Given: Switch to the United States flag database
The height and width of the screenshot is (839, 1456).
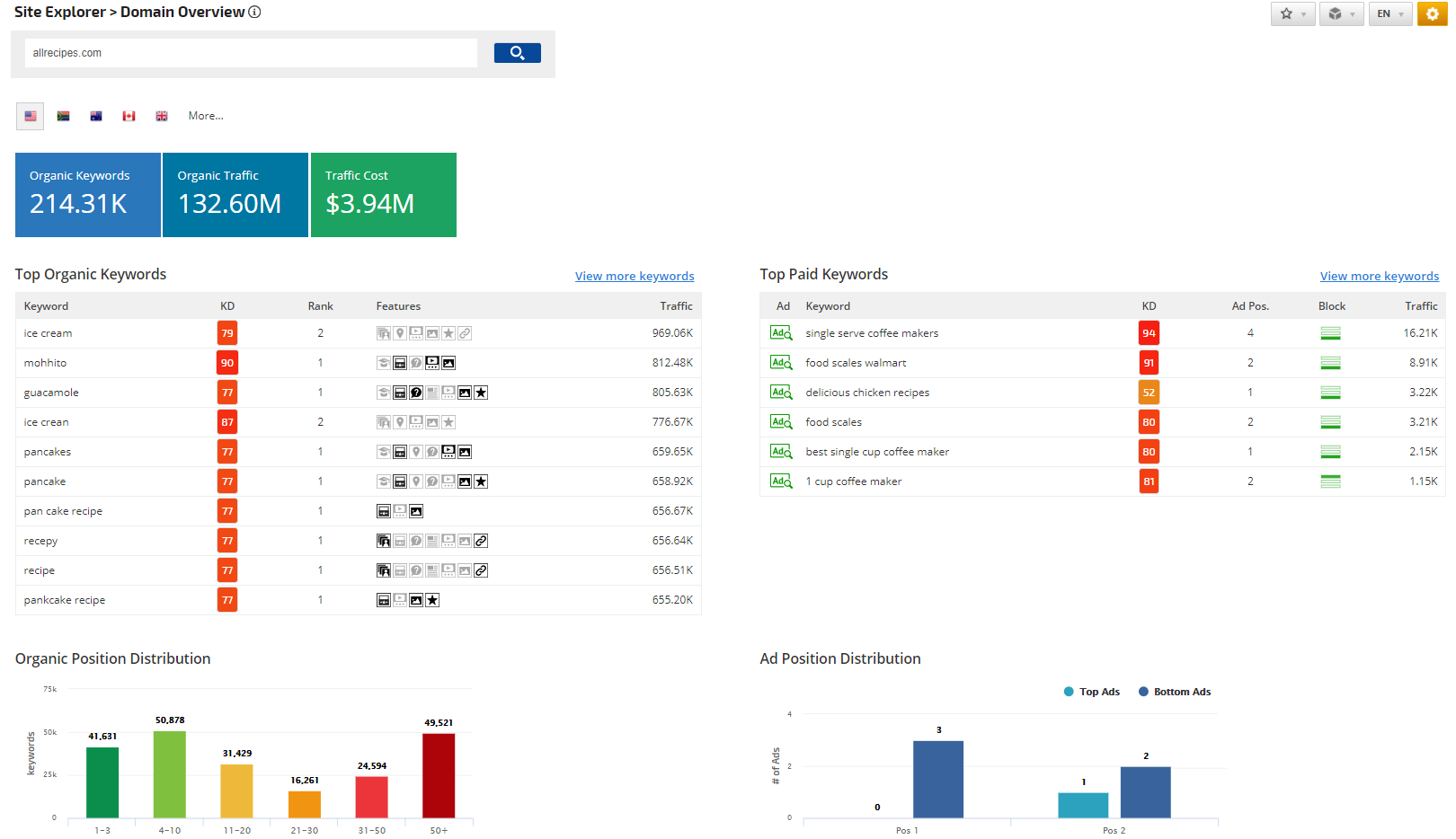Looking at the screenshot, I should tap(31, 116).
